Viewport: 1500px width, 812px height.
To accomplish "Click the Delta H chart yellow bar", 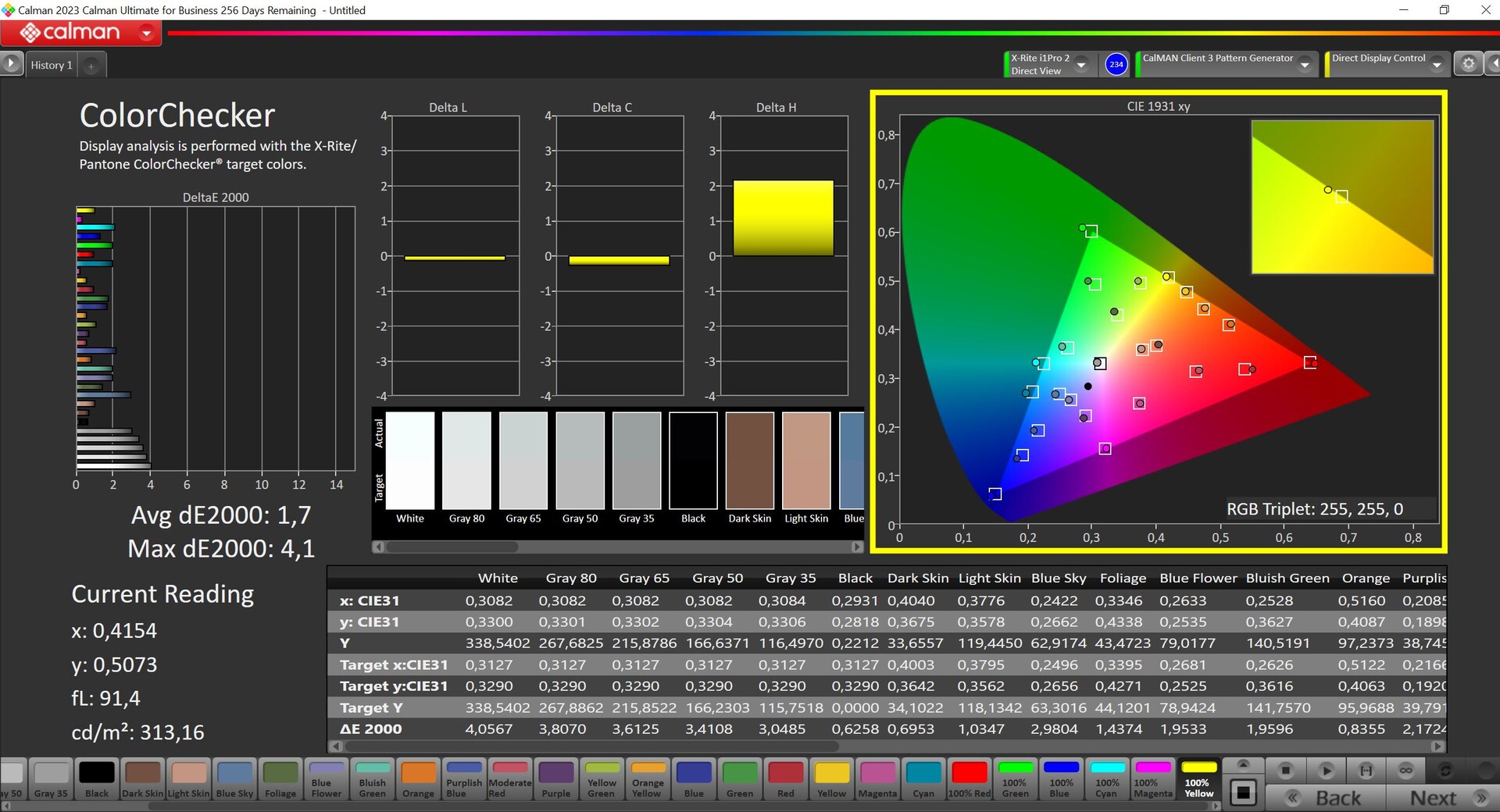I will point(784,218).
